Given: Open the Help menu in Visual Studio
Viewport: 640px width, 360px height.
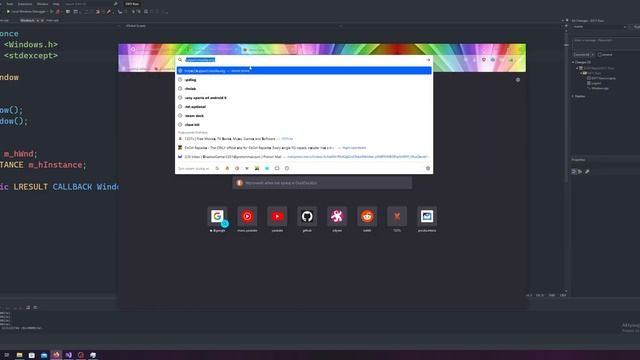Looking at the screenshot, I should click(x=56, y=4).
